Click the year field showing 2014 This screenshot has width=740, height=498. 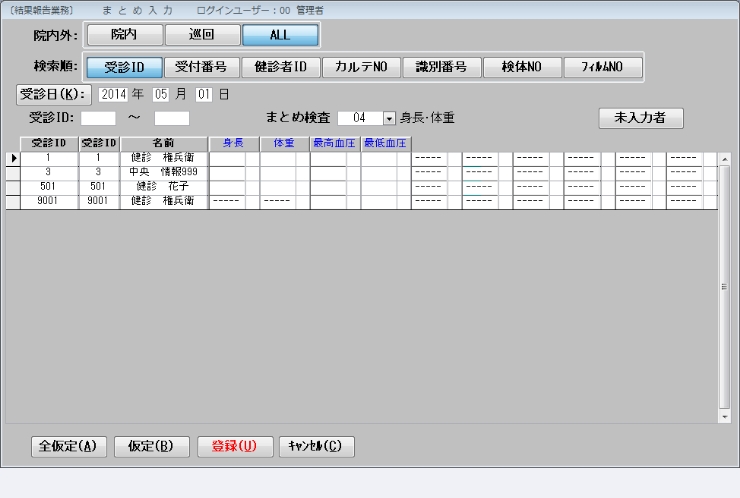click(x=114, y=94)
